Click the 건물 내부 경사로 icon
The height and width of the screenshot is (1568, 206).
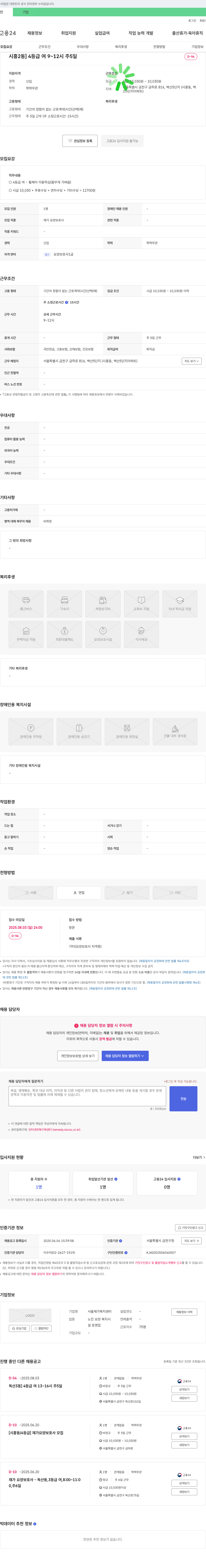[175, 732]
